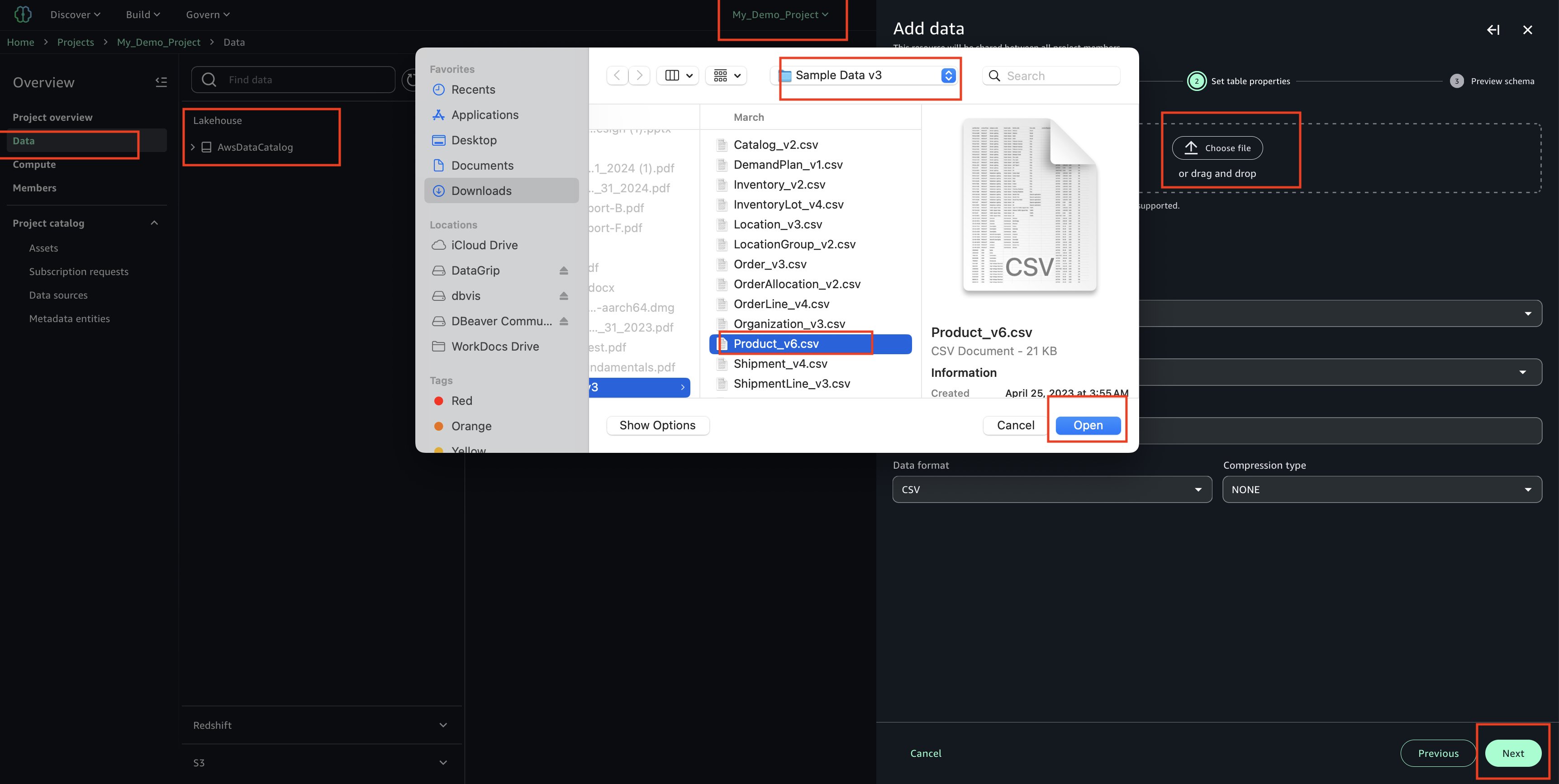The image size is (1559, 784).
Task: Eject the dbvis volume
Action: point(563,296)
